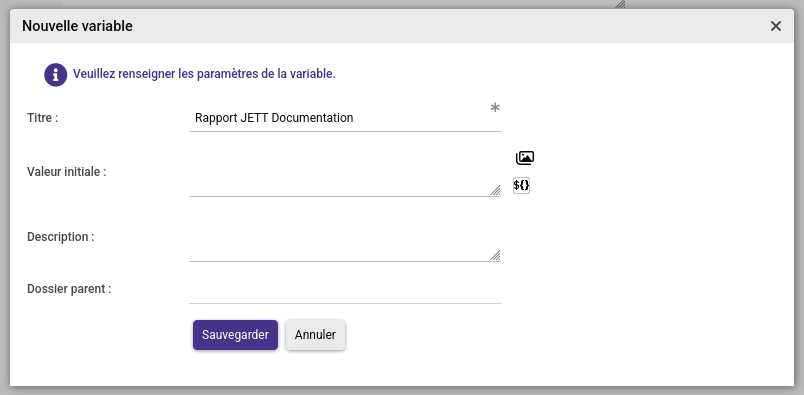Click the Description label
804x395 pixels.
pos(61,237)
